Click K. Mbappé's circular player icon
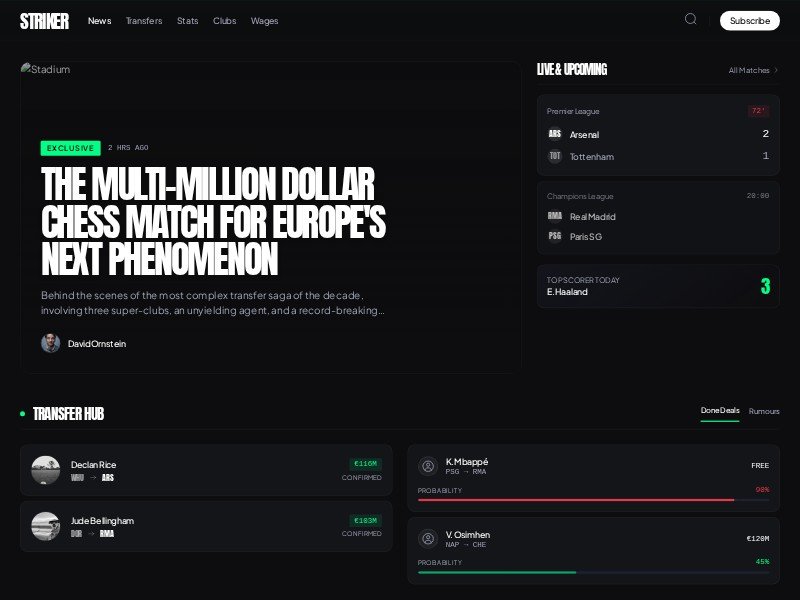The image size is (800, 600). (428, 466)
